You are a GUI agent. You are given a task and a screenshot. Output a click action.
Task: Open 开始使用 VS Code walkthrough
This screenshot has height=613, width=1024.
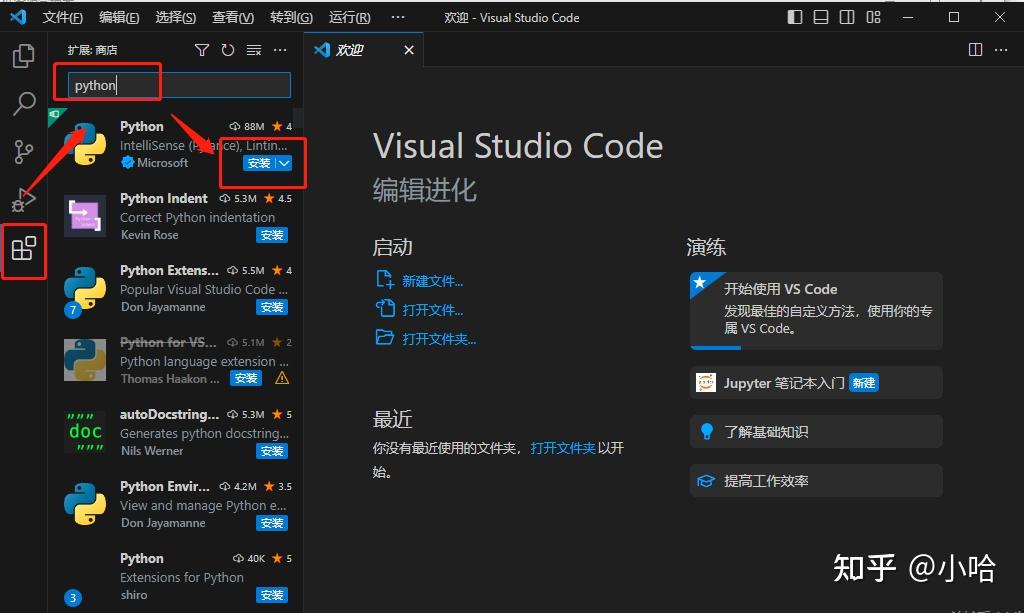[816, 311]
